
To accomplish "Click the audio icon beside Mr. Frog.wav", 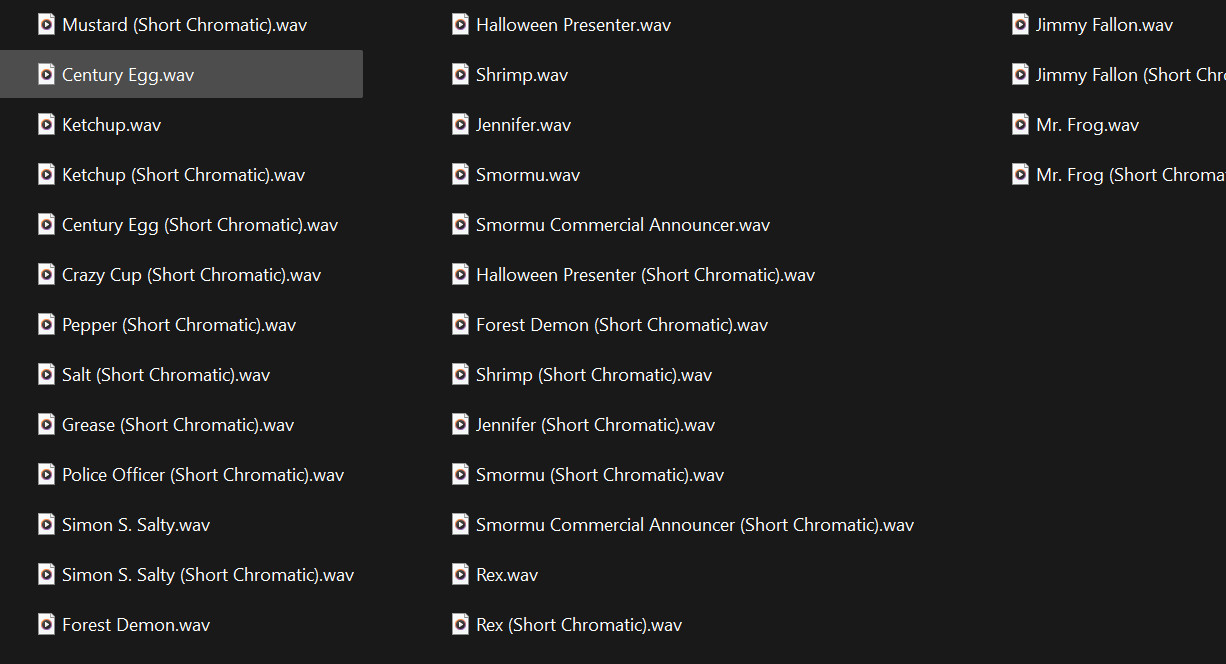I will tap(1020, 124).
